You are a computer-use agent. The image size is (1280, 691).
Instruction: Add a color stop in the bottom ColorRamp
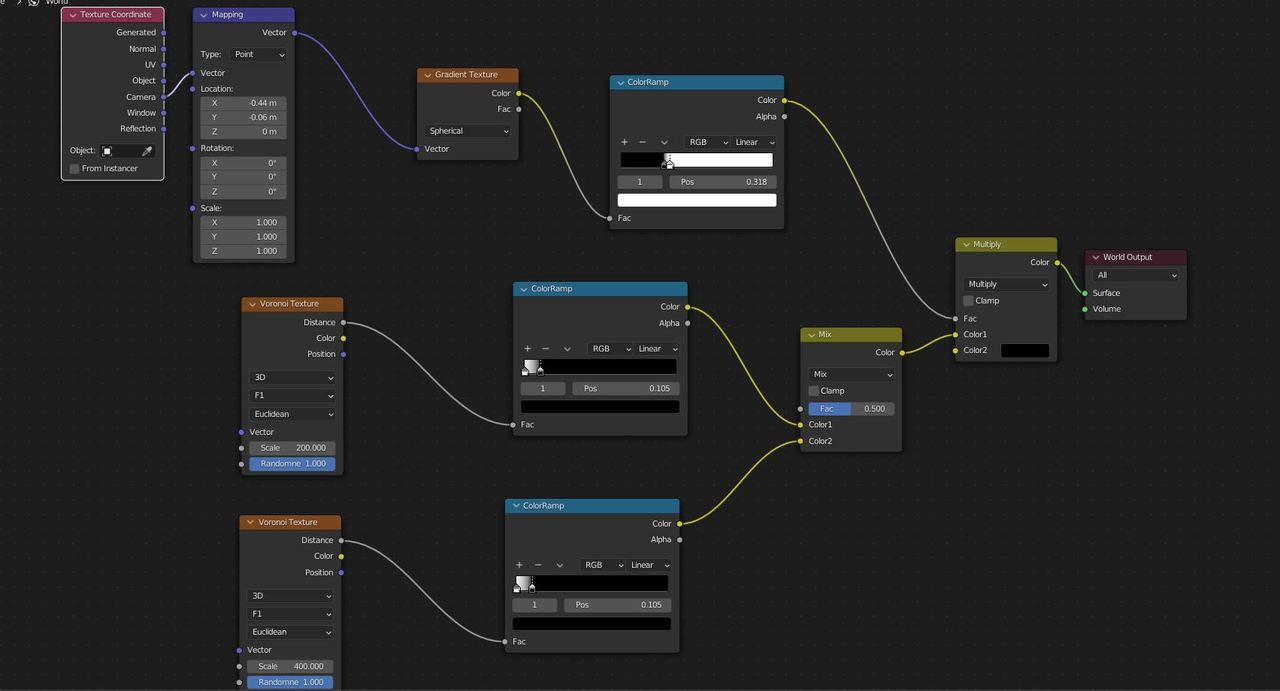519,565
